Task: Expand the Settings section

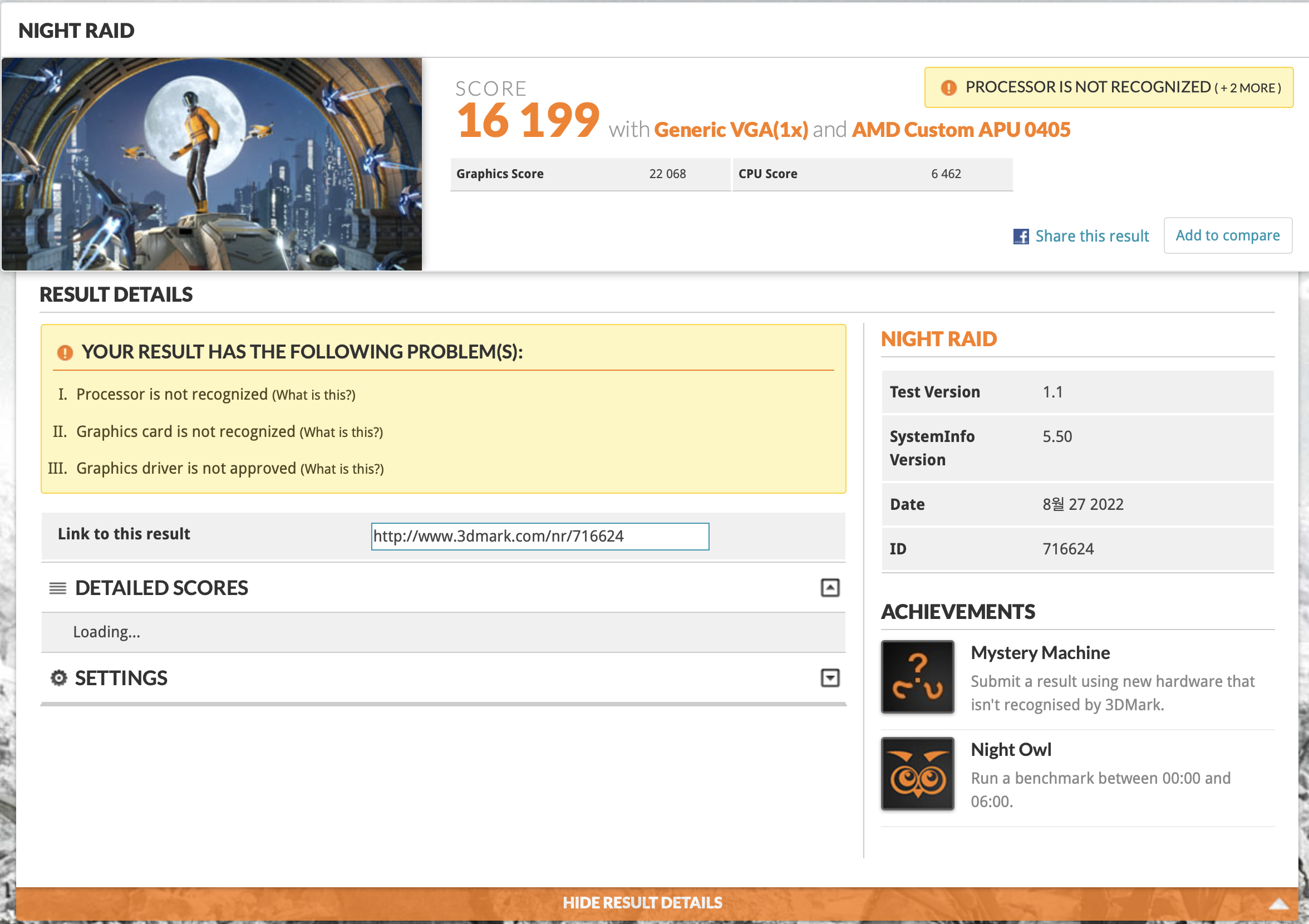Action: tap(829, 677)
